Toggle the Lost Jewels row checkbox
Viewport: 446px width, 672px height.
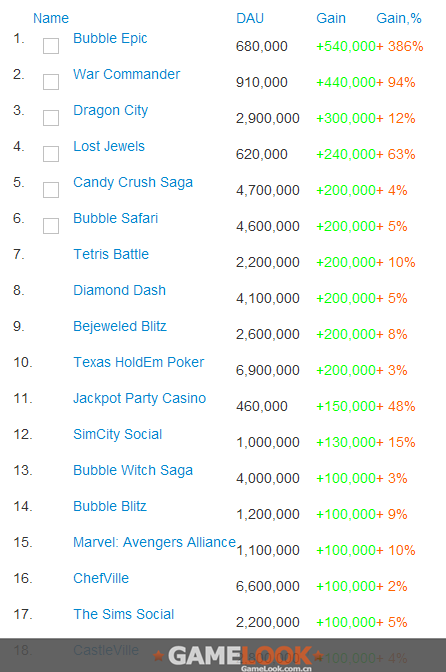51,154
